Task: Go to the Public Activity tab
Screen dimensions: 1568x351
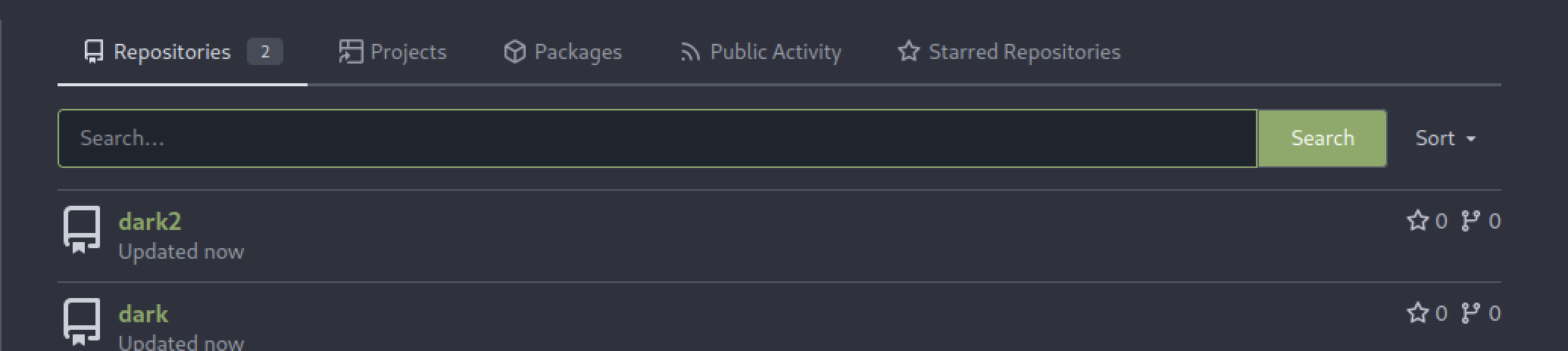Action: (x=775, y=51)
